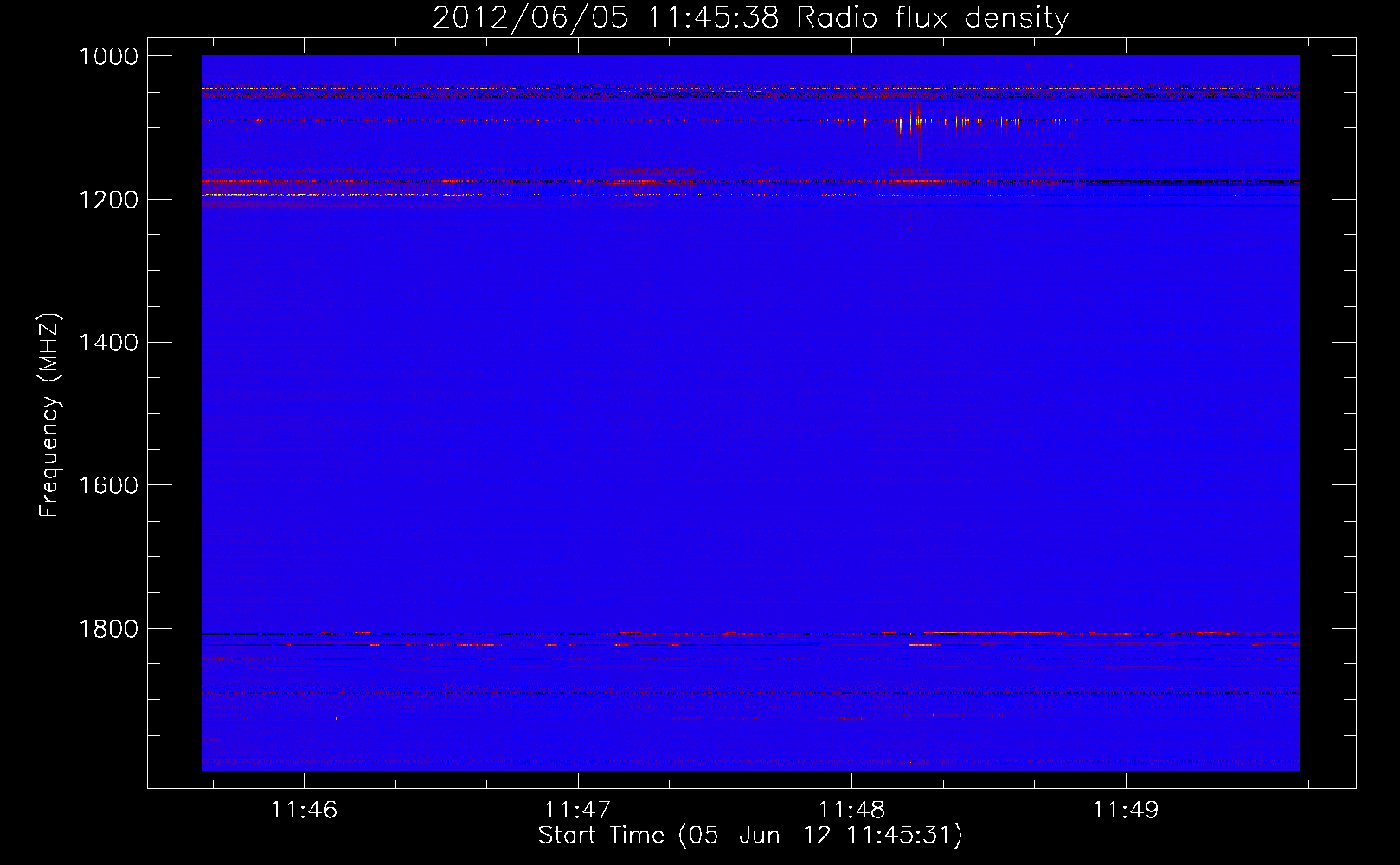
Task: Click the plot title "2012/06/05 11:45:38 Radio flux density"
Action: tap(750, 17)
